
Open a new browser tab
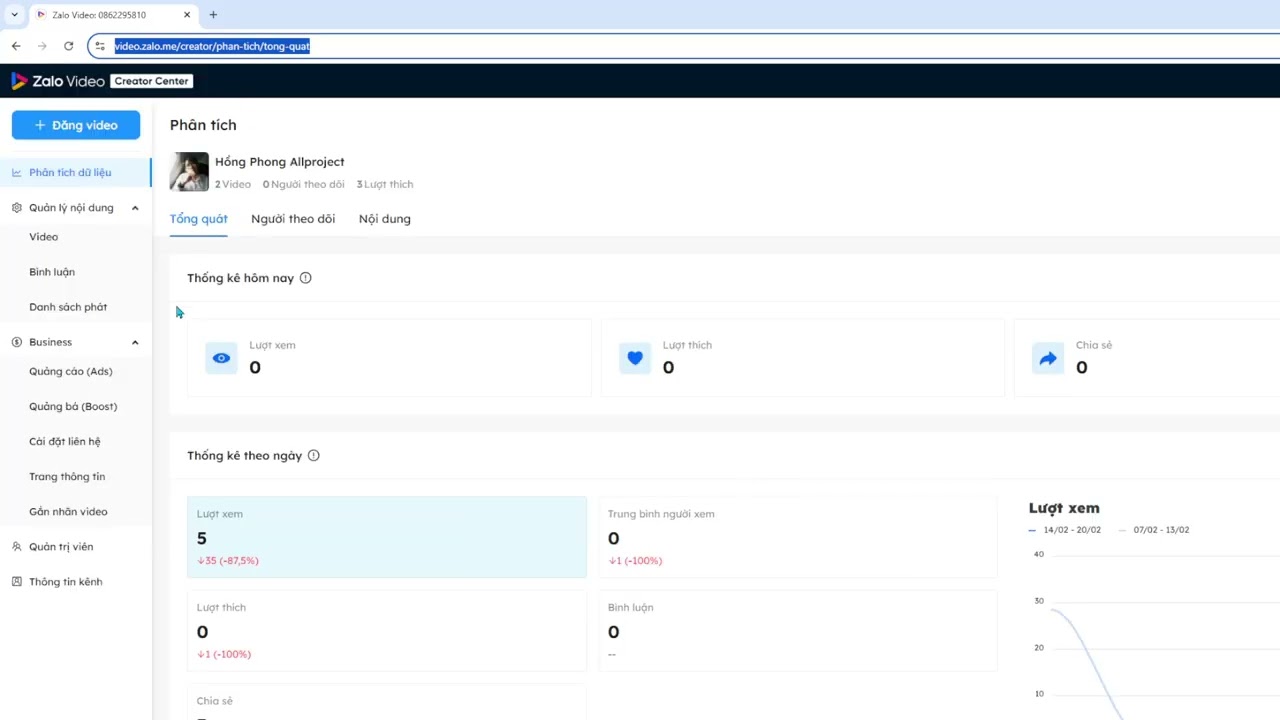click(x=213, y=15)
